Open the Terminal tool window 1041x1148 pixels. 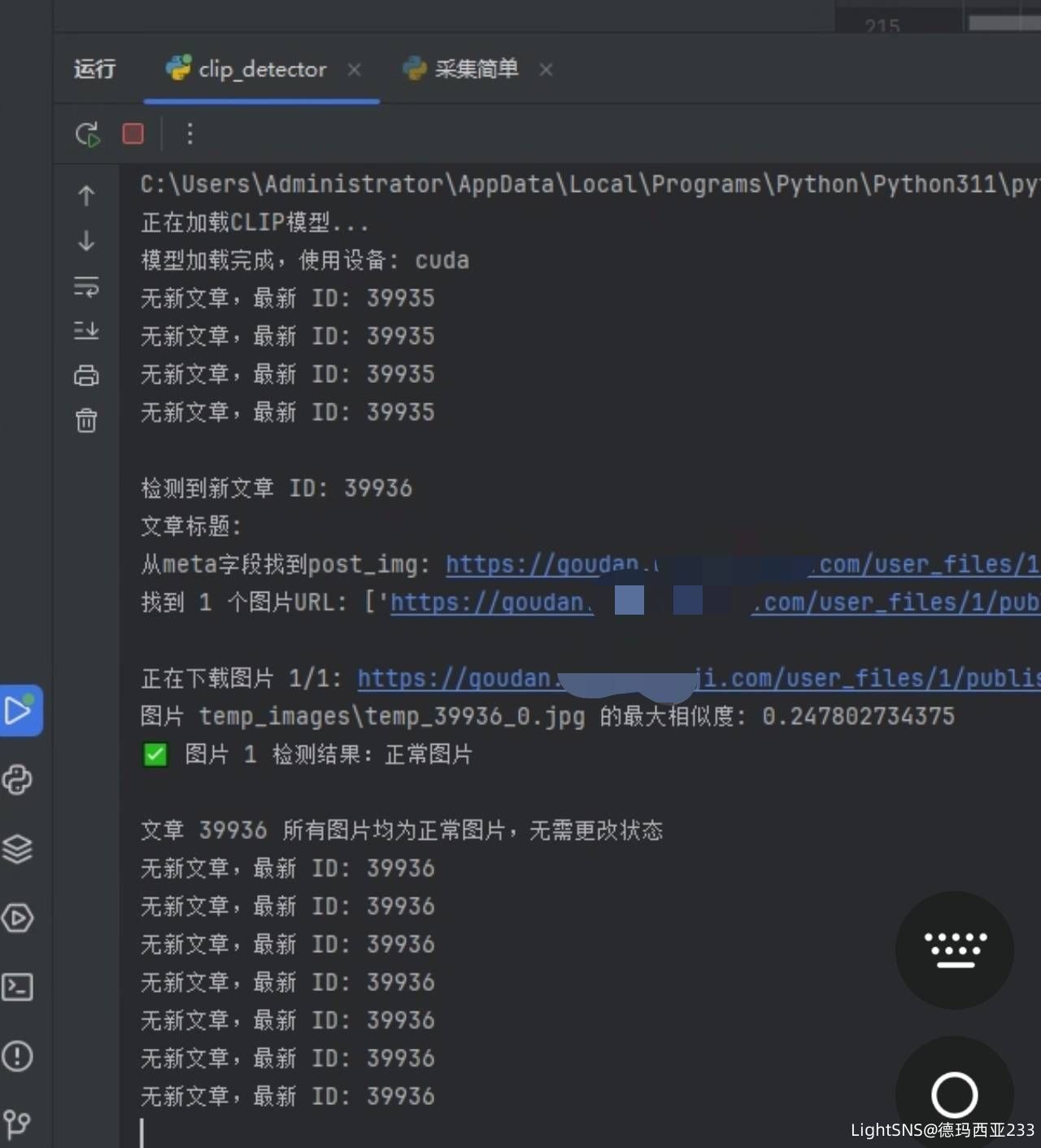(x=18, y=987)
